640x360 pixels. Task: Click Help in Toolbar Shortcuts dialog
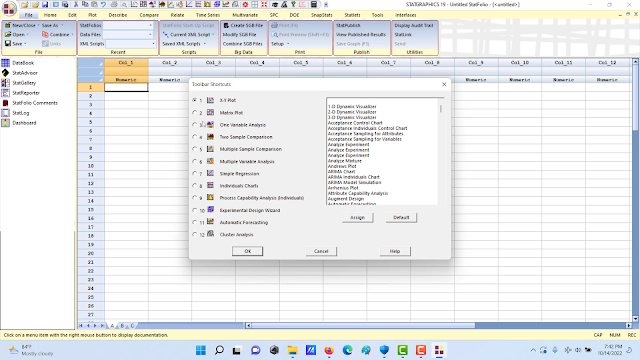(x=395, y=251)
